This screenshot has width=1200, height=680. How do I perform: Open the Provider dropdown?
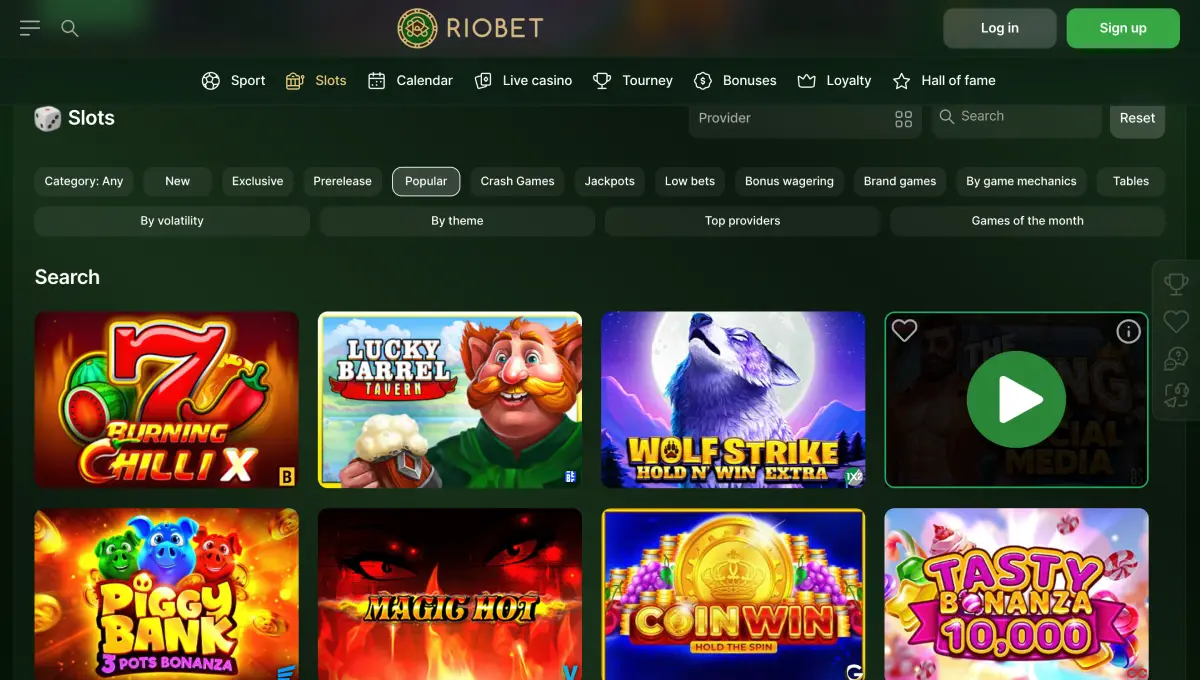805,118
